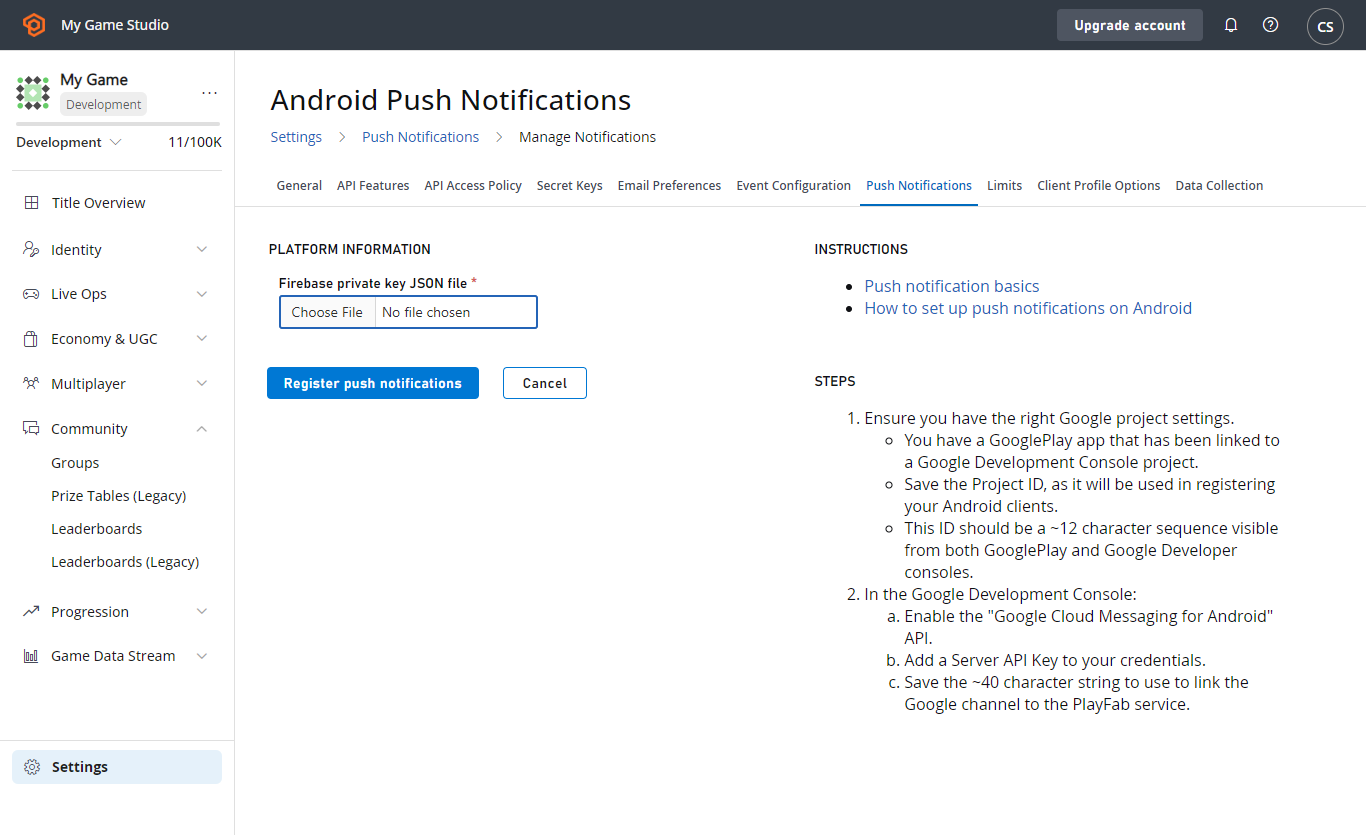Open the Development environment dropdown

pyautogui.click(x=69, y=142)
